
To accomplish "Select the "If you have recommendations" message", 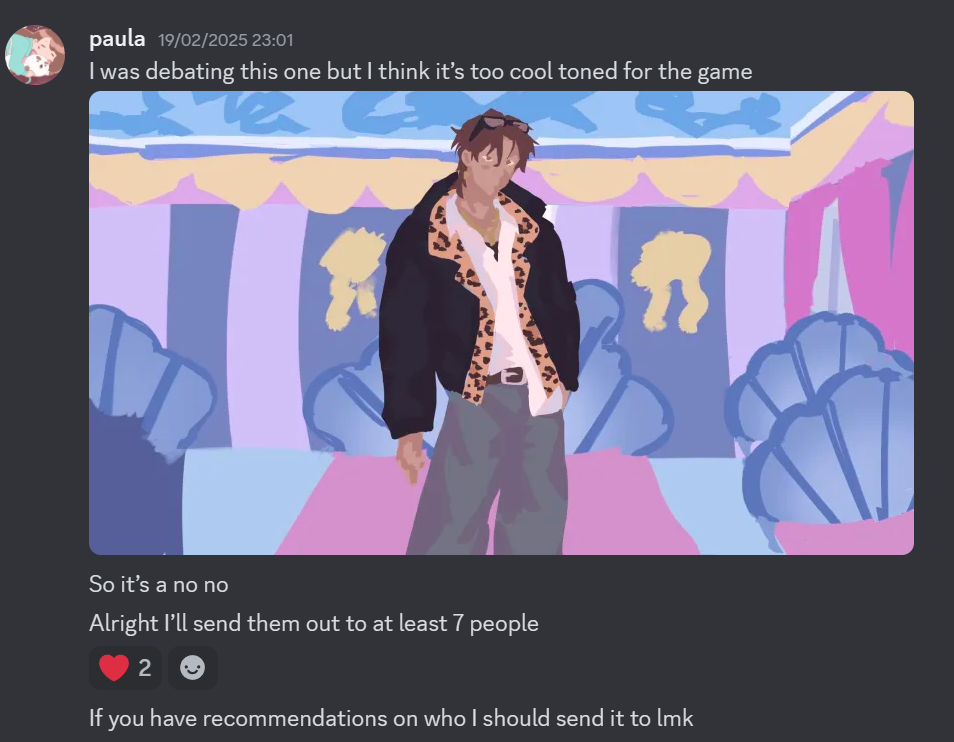I will coord(391,718).
